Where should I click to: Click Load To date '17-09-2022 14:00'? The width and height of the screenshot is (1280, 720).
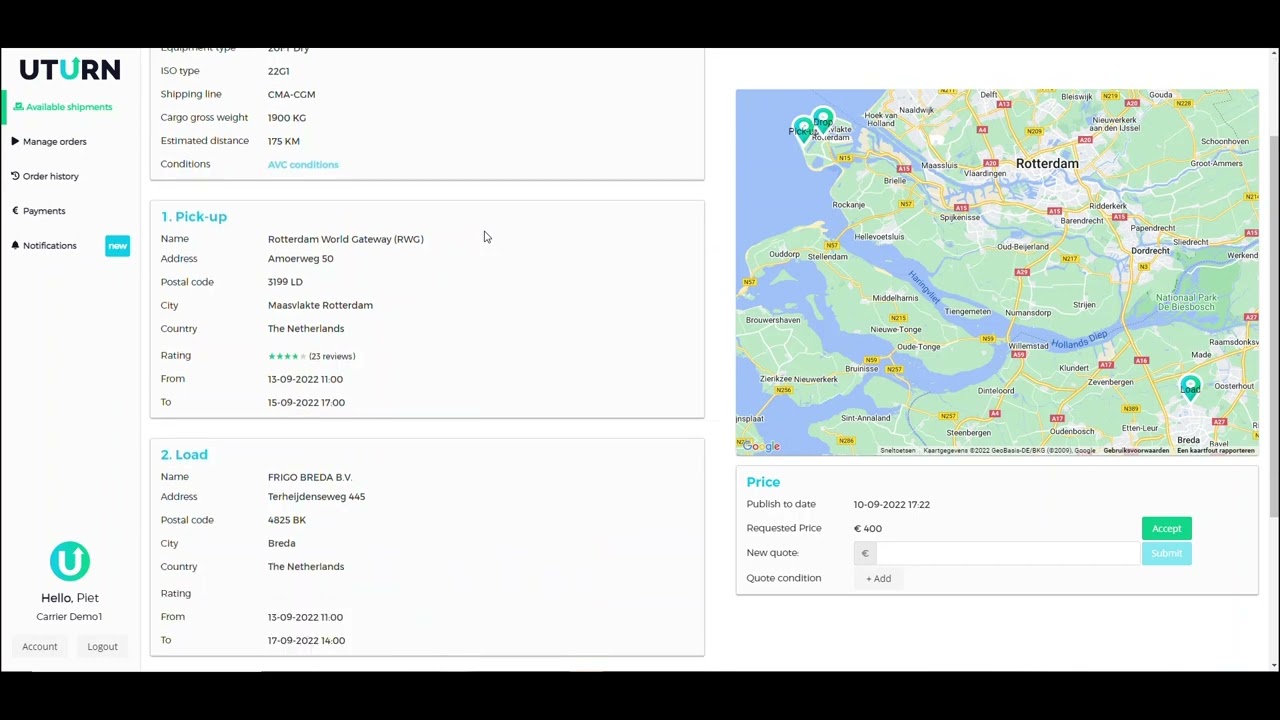306,641
